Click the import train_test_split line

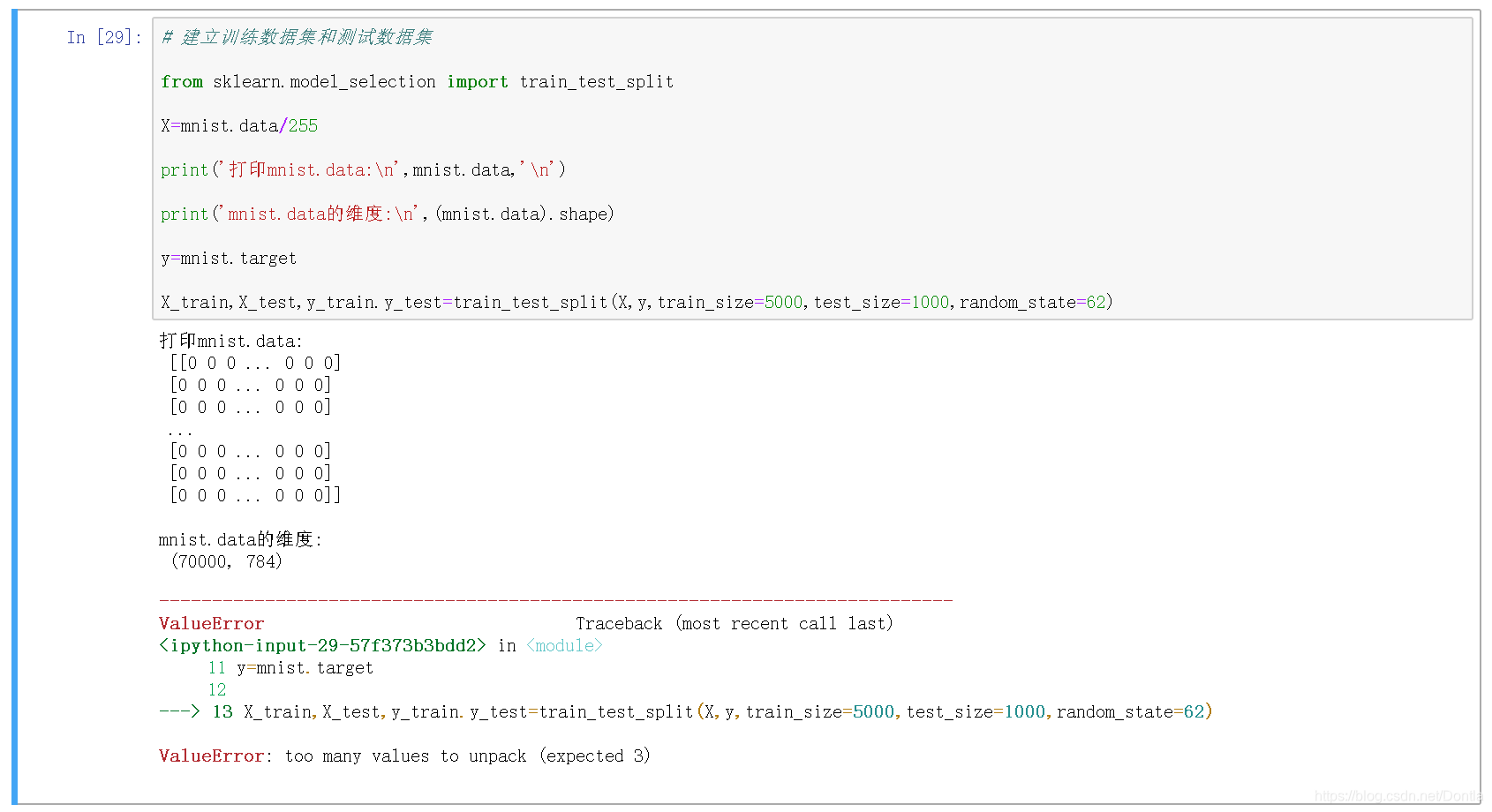(417, 82)
